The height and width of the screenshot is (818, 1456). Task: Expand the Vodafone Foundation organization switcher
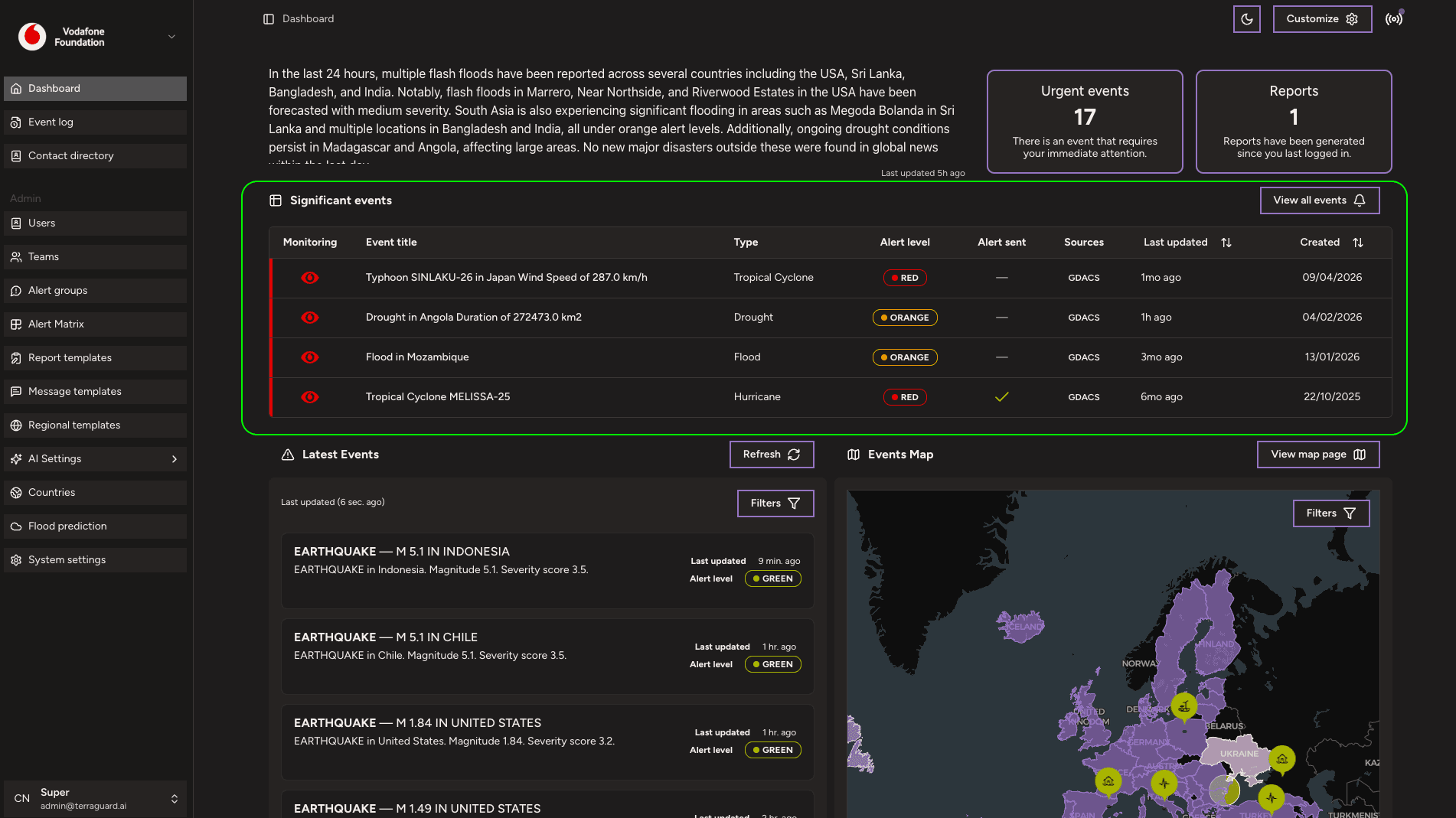coord(171,37)
